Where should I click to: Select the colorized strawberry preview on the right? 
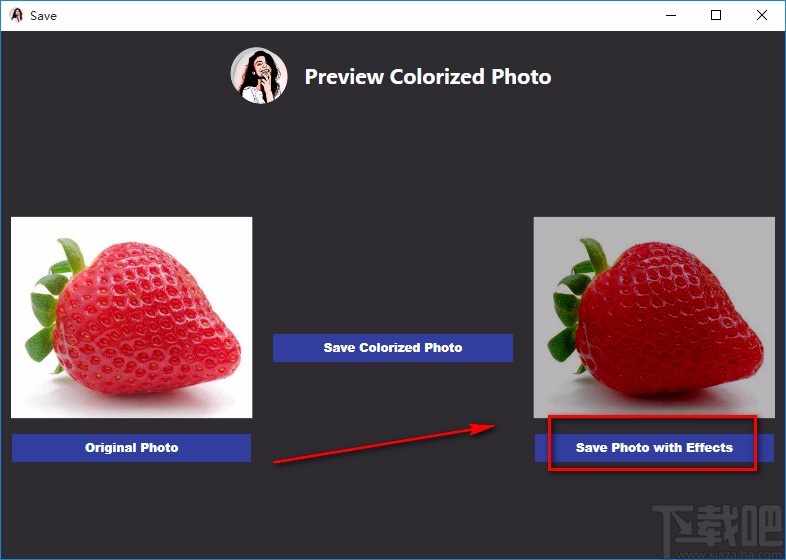pos(654,317)
